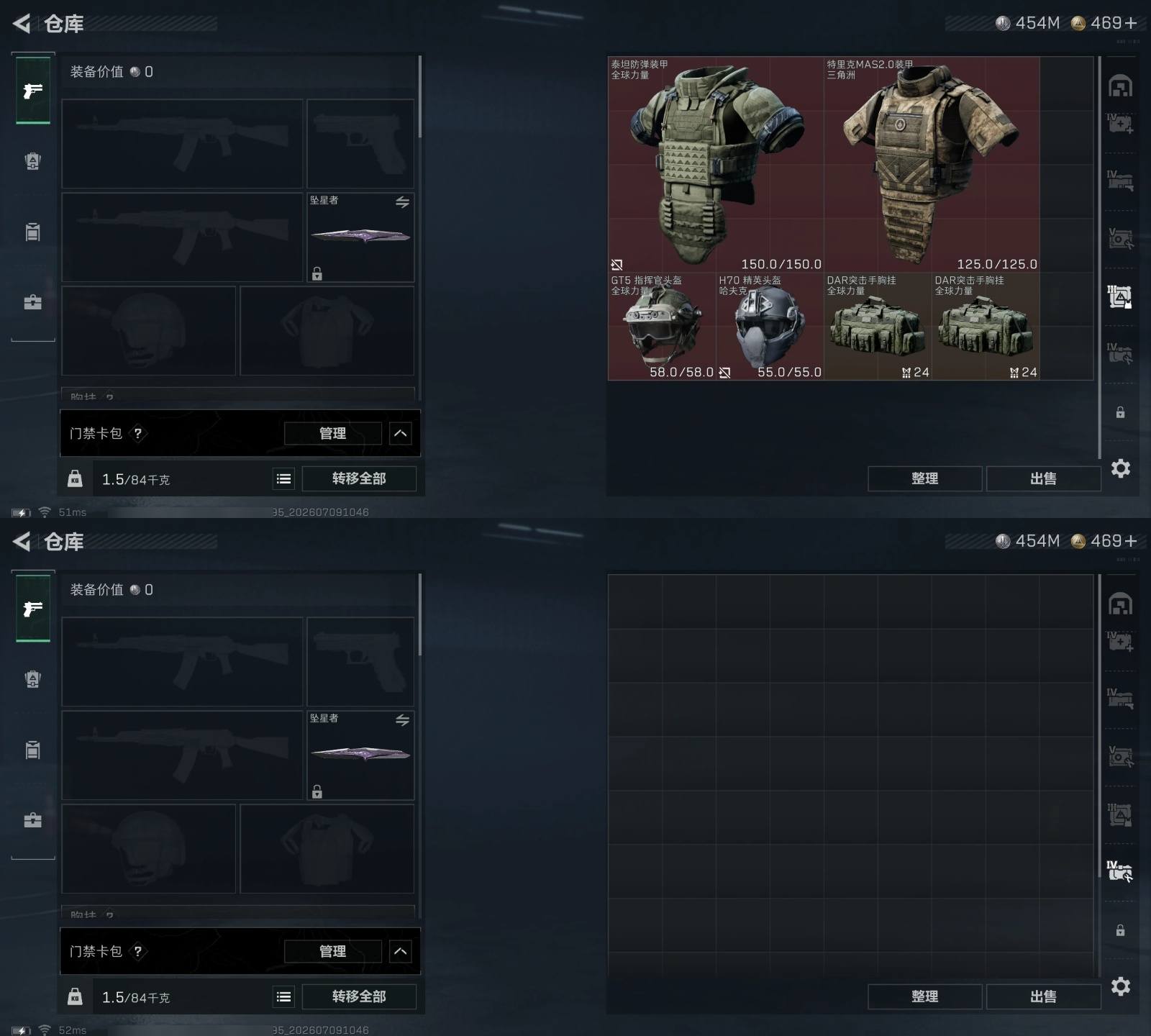Switch to the weapons loadout tab in upper screen
This screenshot has height=1036, width=1151.
(x=33, y=91)
